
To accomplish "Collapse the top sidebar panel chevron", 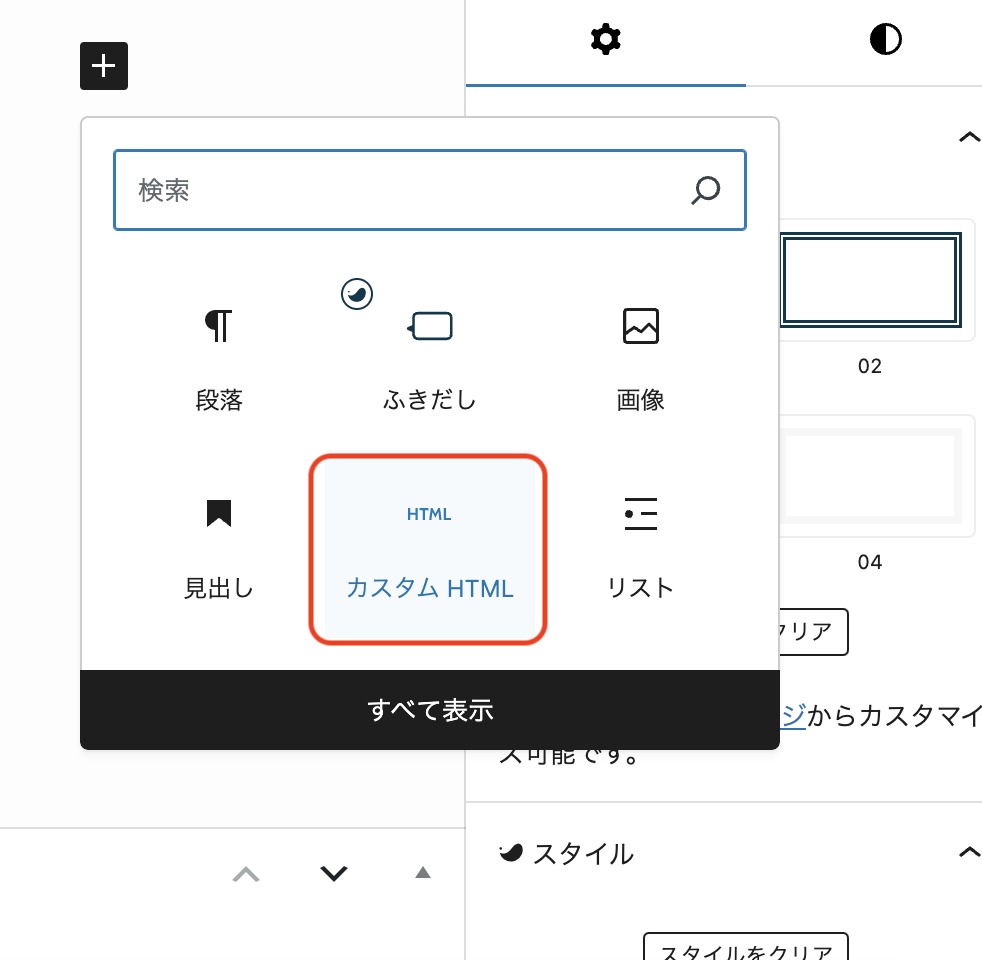I will tap(969, 137).
